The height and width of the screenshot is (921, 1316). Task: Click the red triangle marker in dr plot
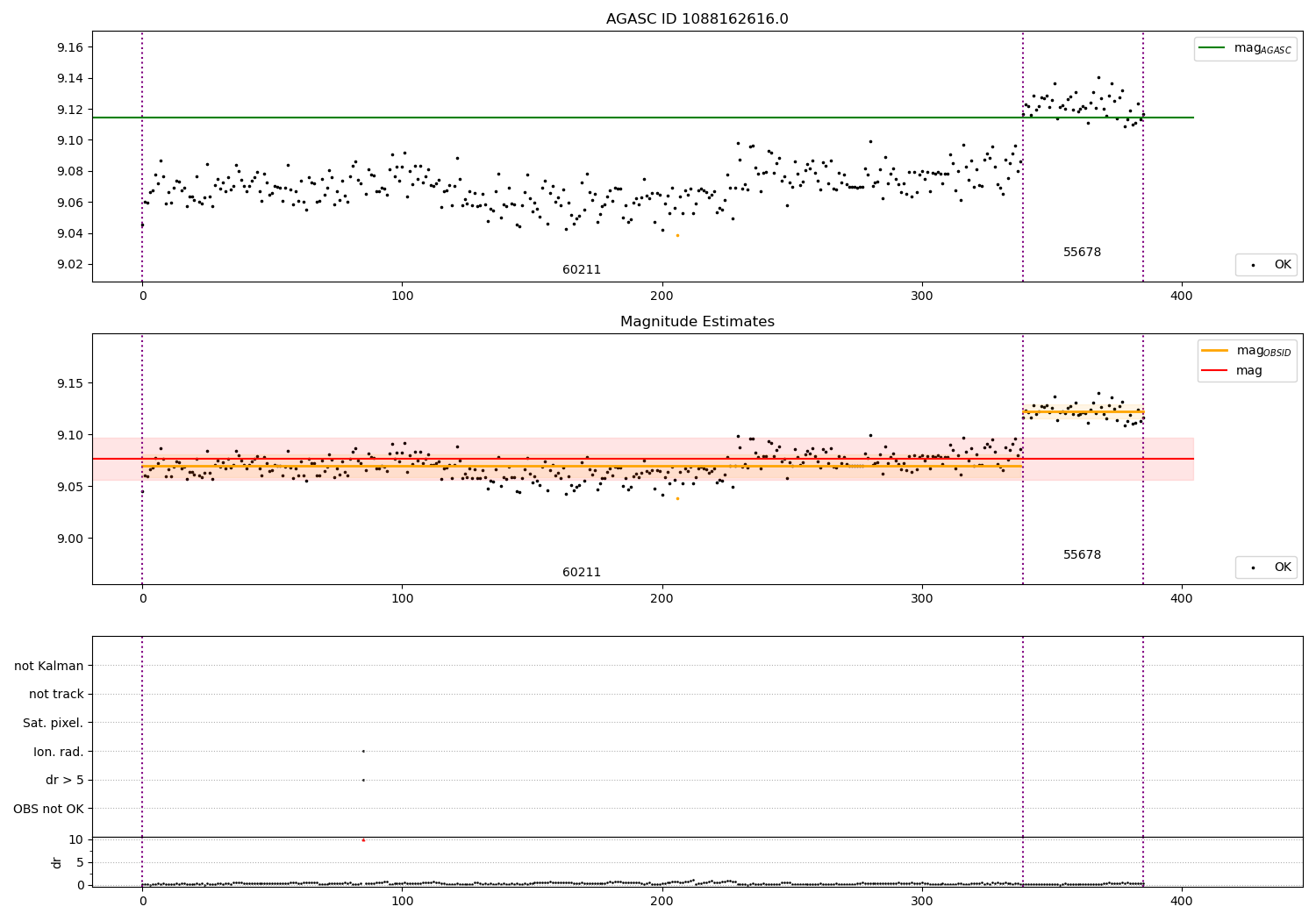pos(363,839)
